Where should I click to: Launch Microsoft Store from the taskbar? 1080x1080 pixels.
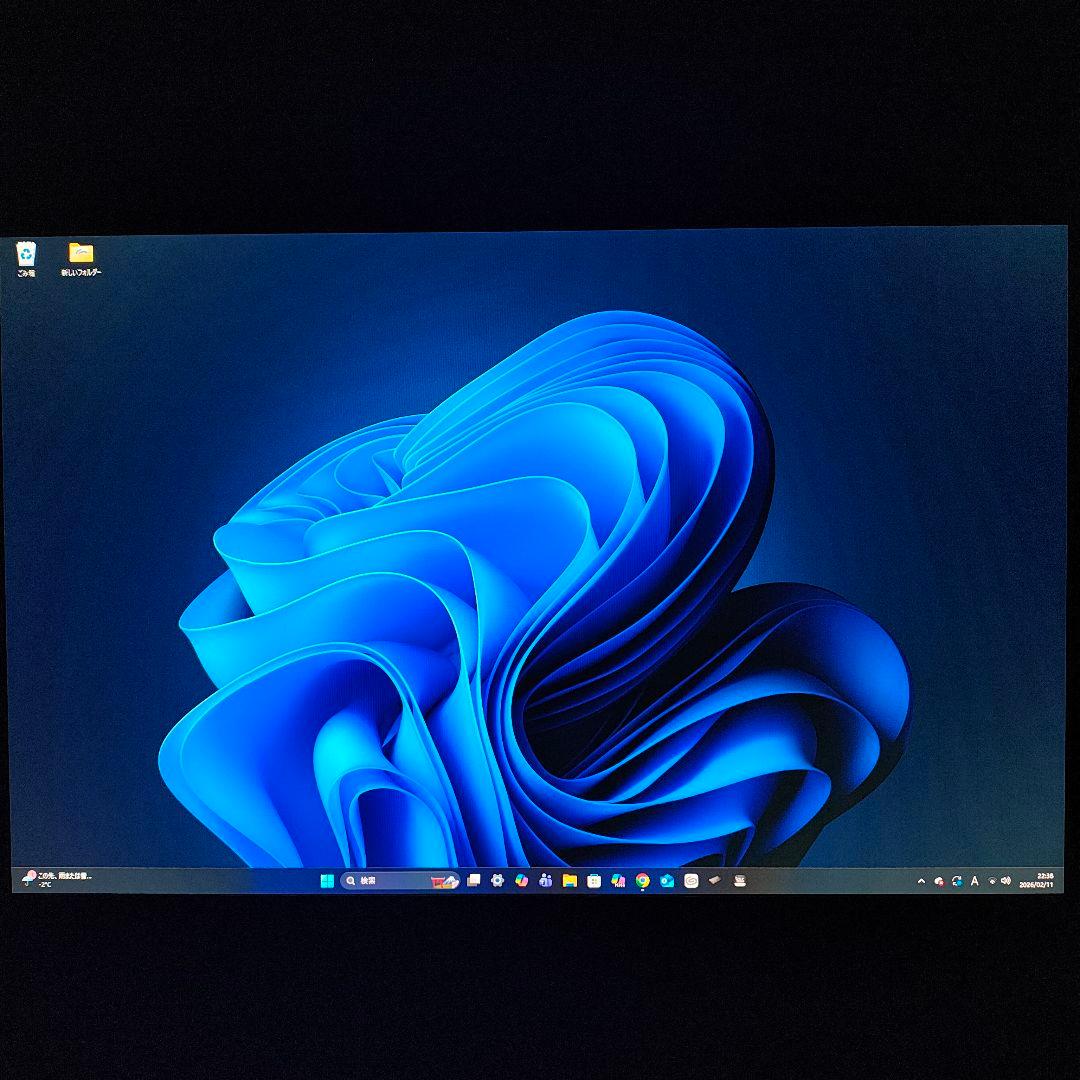coord(592,880)
